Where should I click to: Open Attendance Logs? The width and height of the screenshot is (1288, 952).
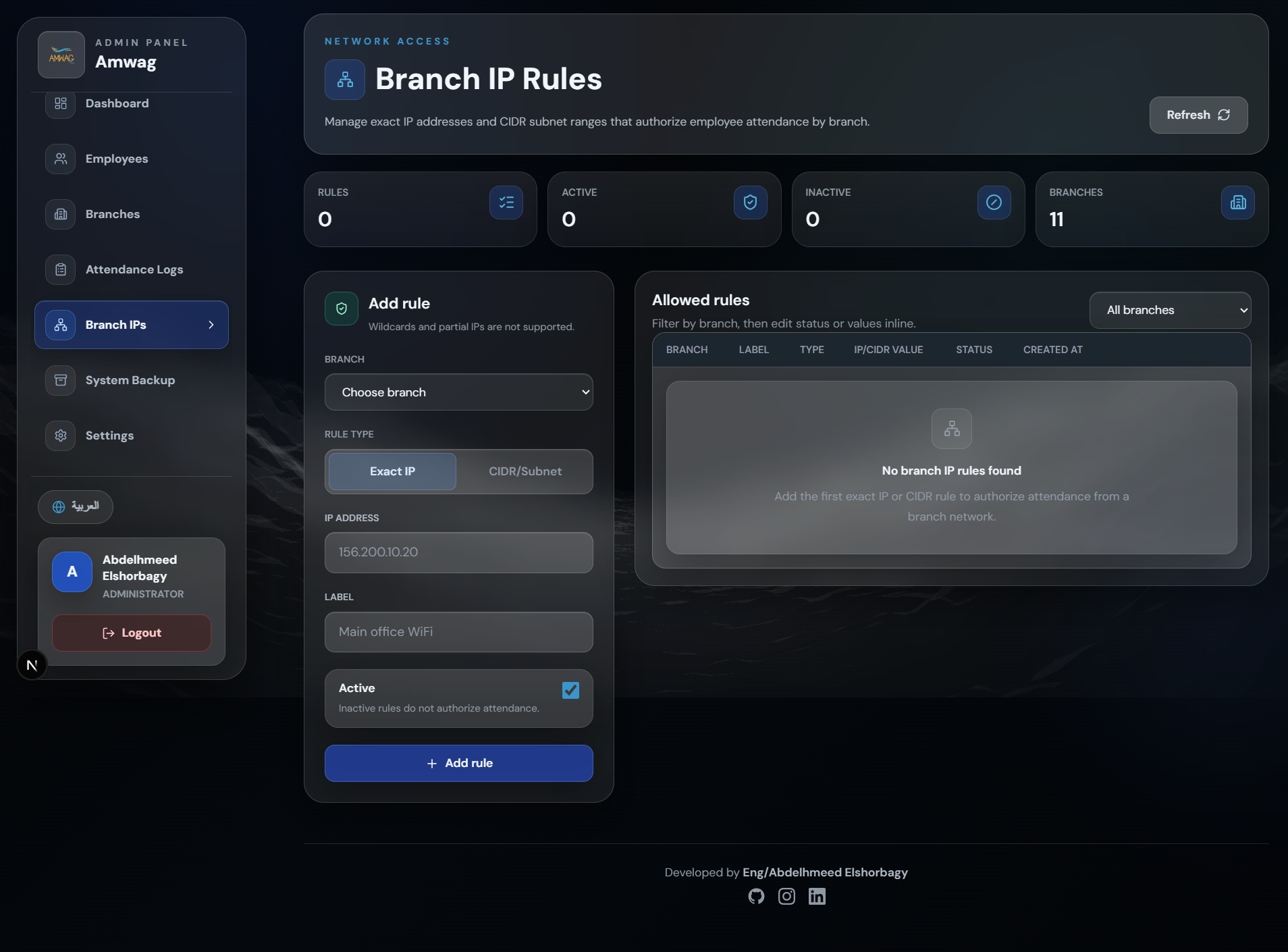132,269
